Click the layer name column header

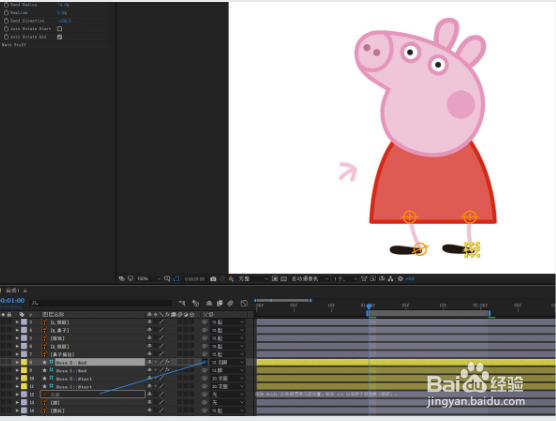click(53, 314)
